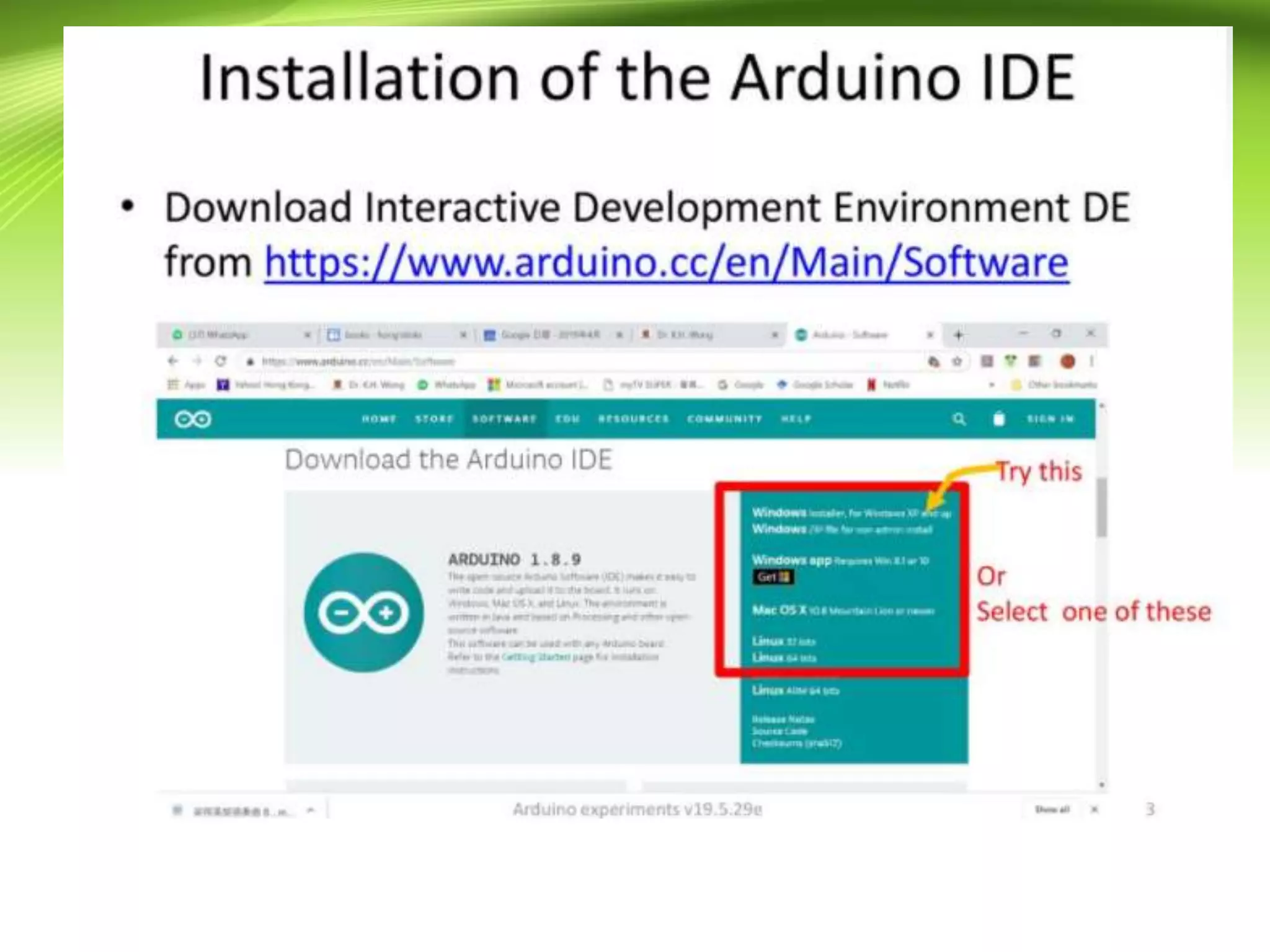Open a new browser tab with the plus

(x=958, y=335)
